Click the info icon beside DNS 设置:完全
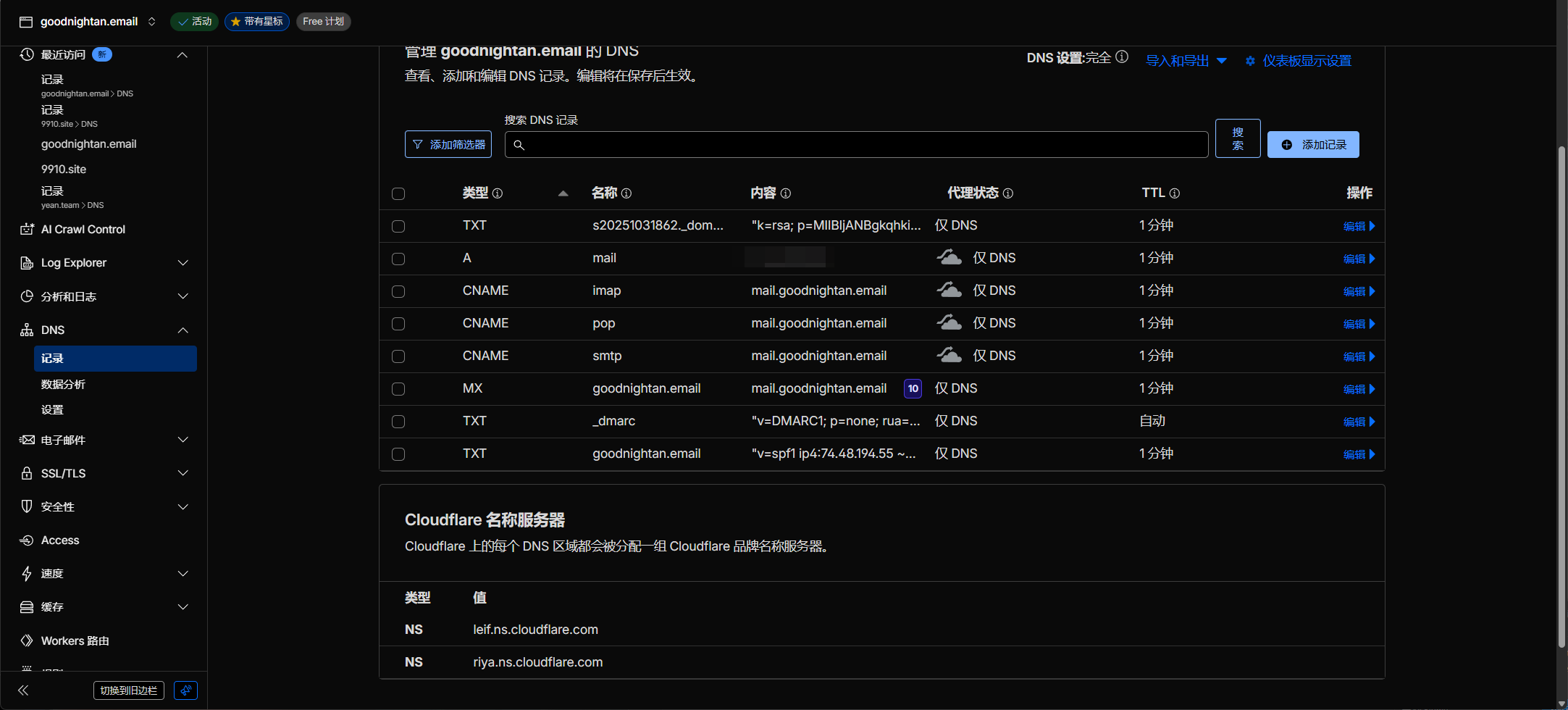 [x=1122, y=57]
